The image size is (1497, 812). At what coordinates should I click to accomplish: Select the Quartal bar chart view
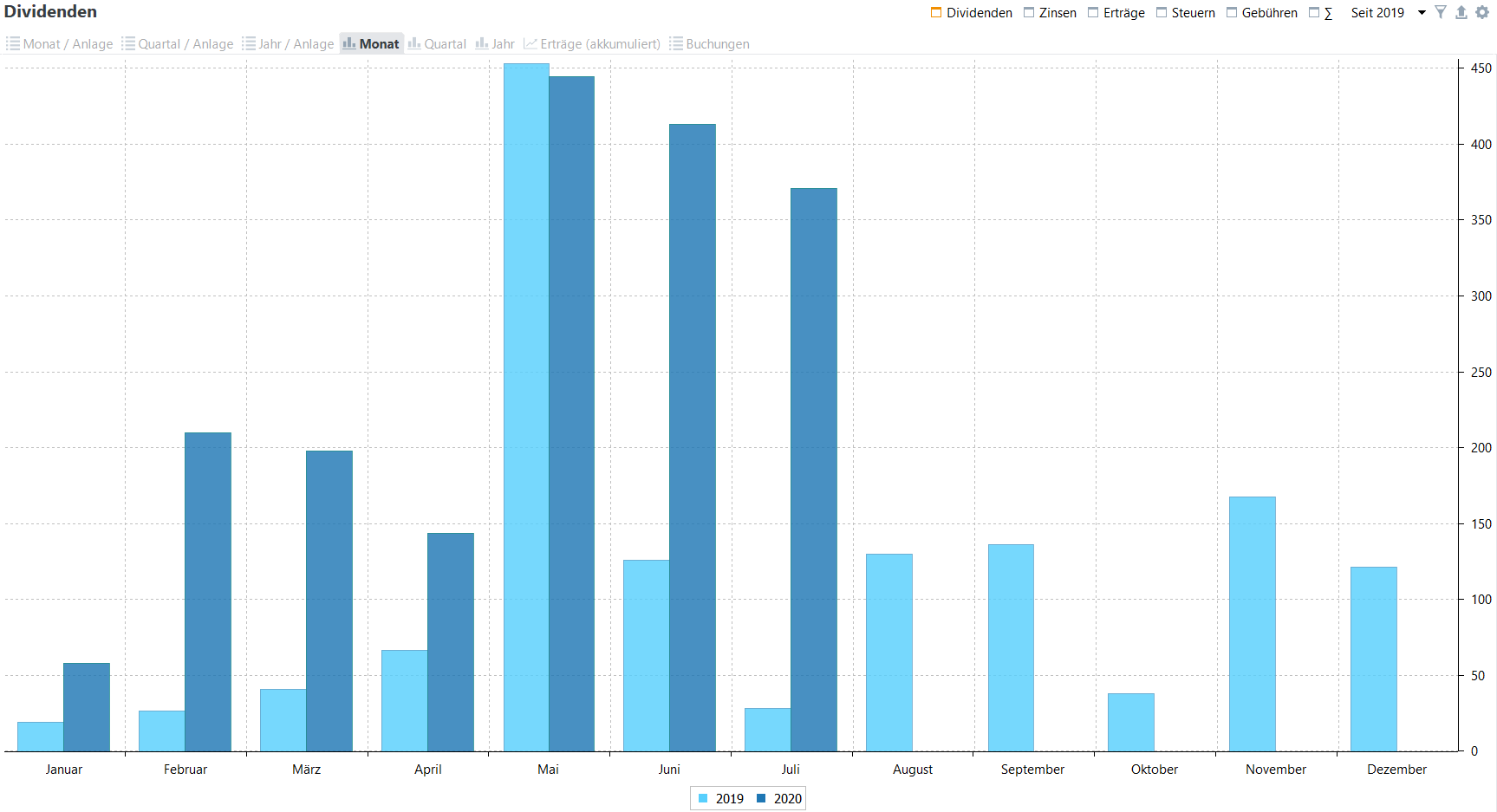(437, 44)
